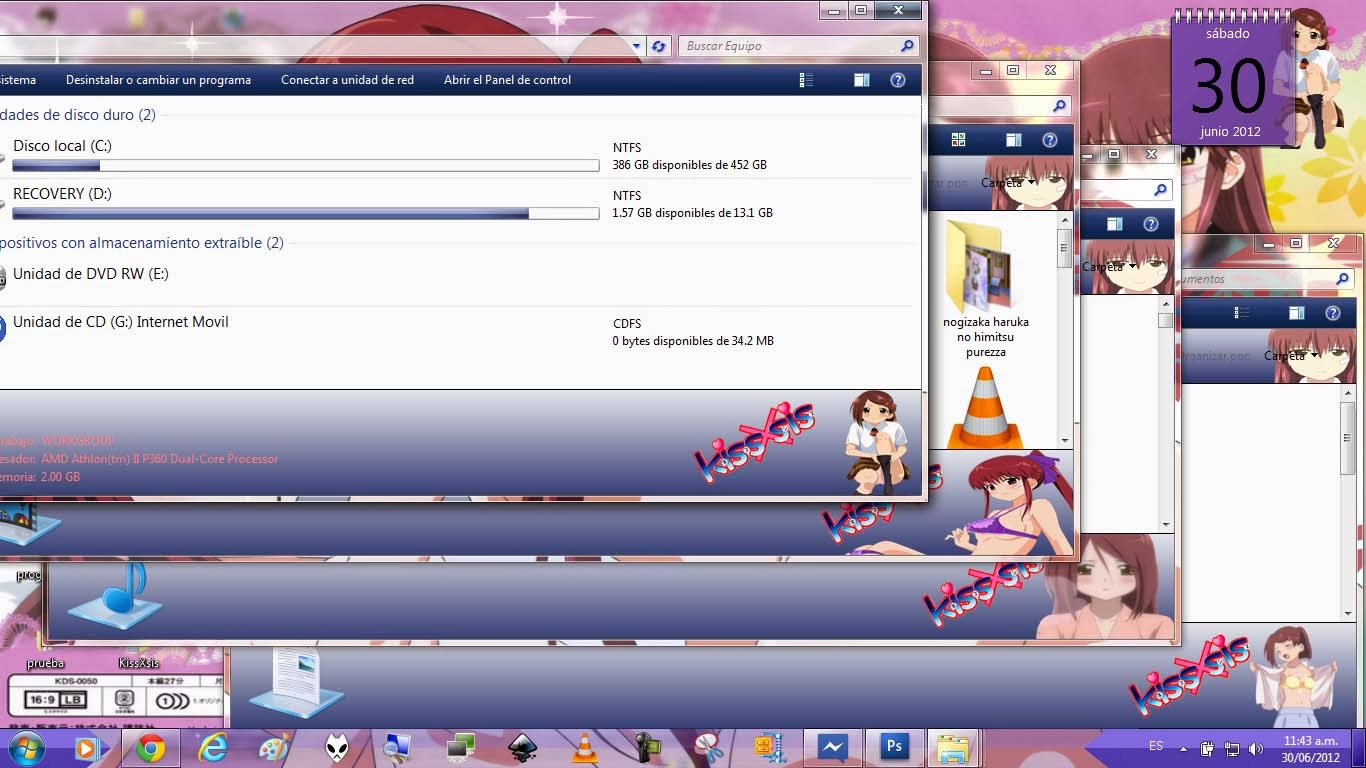Open the white mask taskbar icon
Screen dimensions: 1366x768
[337, 748]
